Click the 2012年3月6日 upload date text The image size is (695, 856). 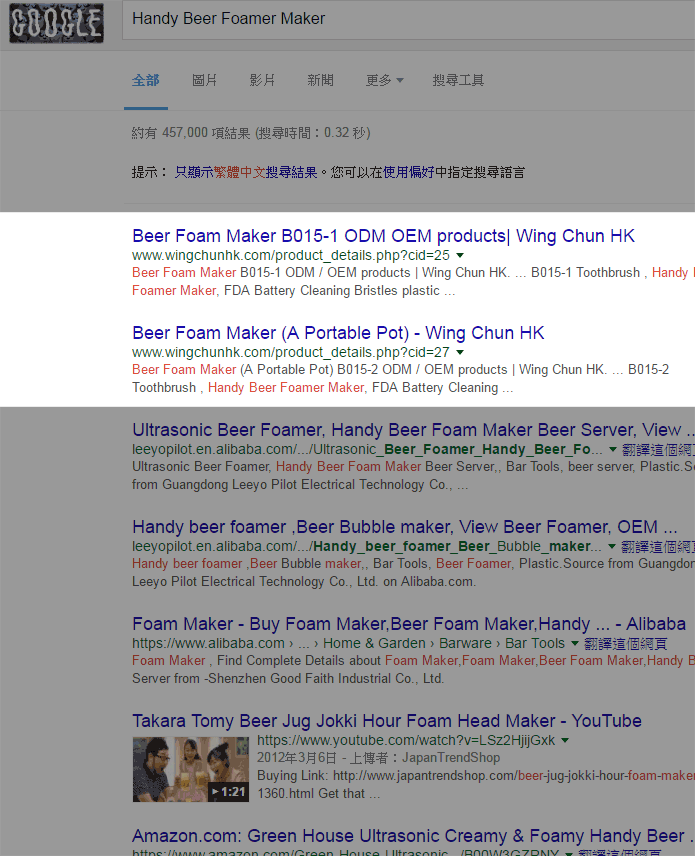pos(297,758)
